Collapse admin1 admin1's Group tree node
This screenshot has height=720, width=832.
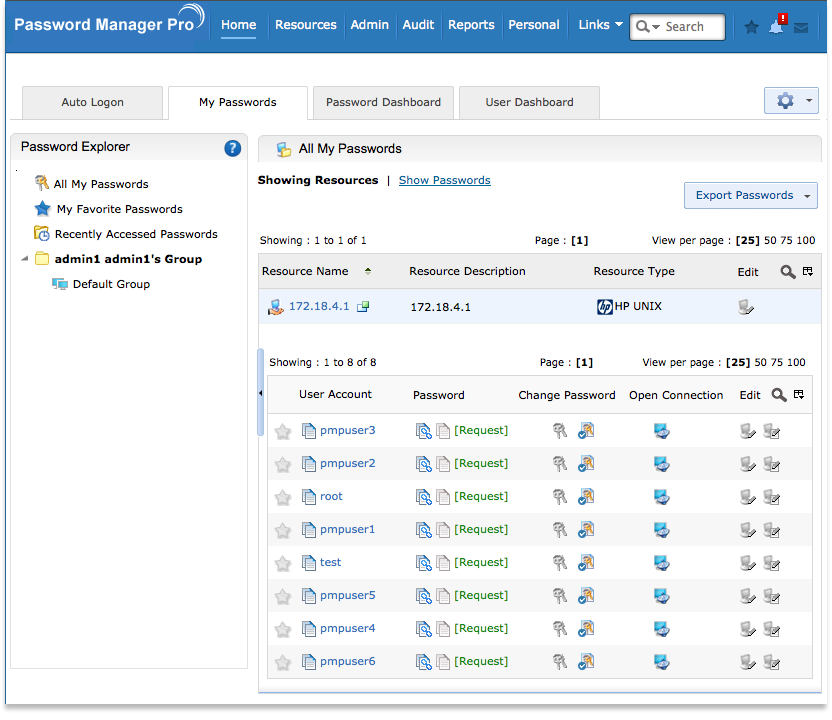[x=24, y=260]
